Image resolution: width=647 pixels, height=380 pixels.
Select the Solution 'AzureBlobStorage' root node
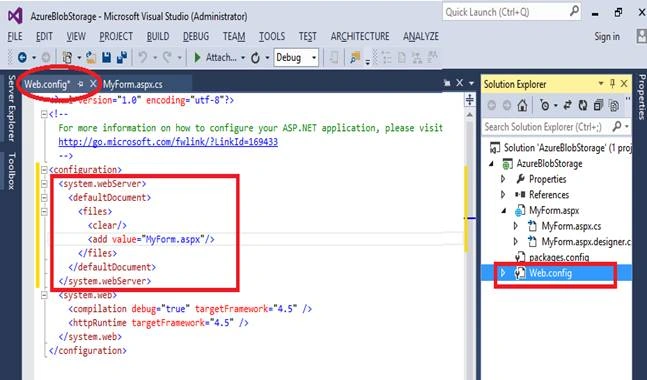click(x=567, y=148)
